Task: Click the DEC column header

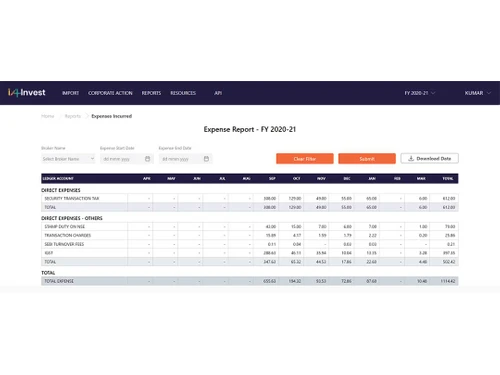Action: pos(347,179)
